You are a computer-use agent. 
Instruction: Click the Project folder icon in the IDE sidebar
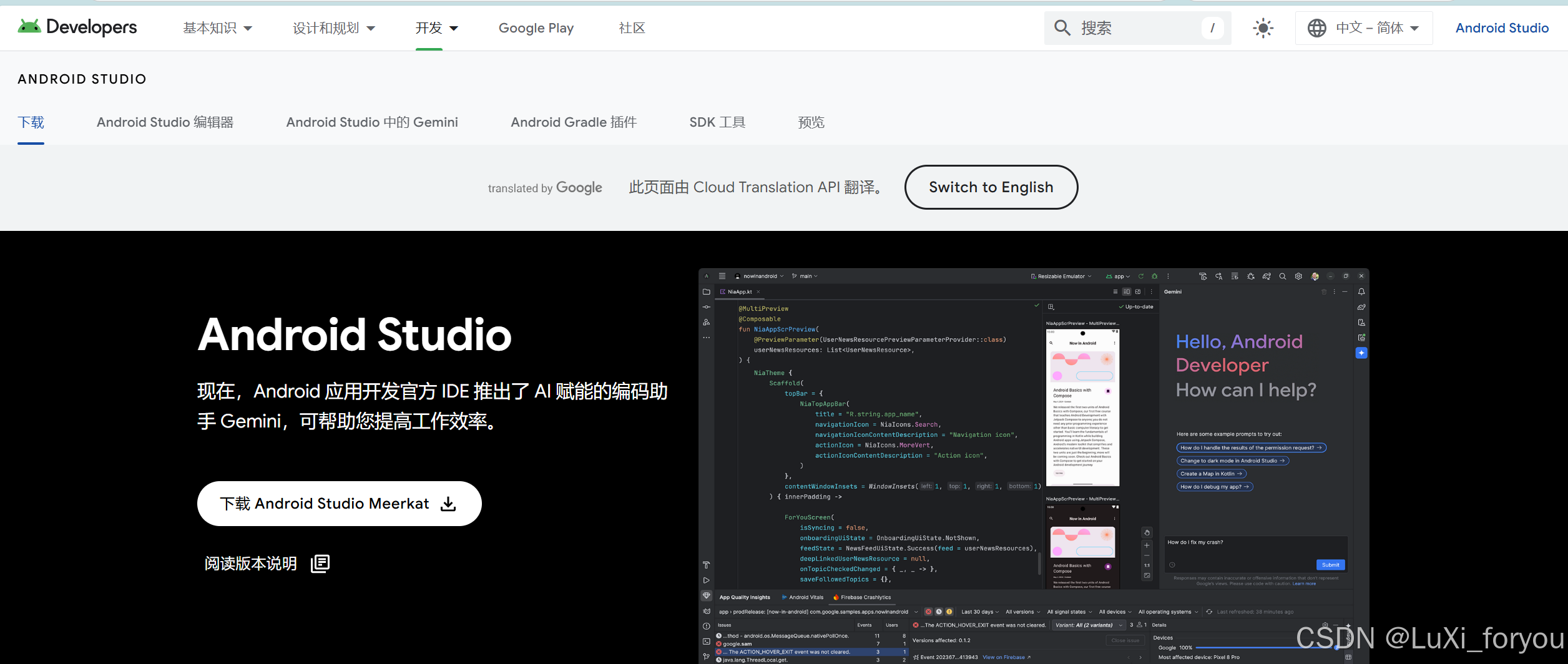pyautogui.click(x=707, y=291)
